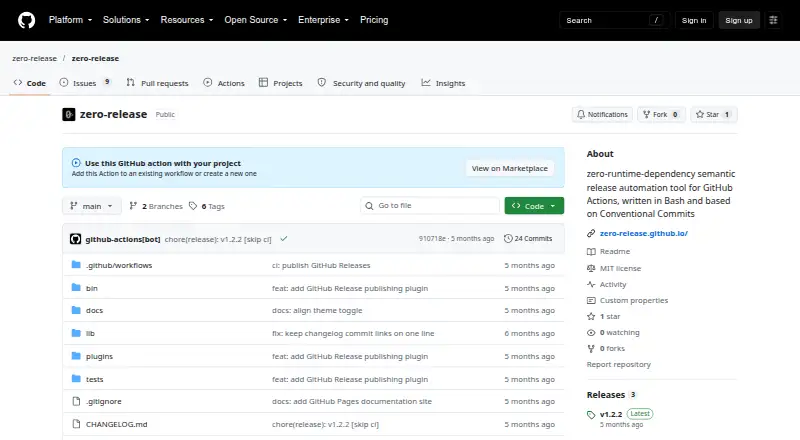Open the zero-release organization breadcrumb link
This screenshot has width=800, height=440.
[x=35, y=58]
